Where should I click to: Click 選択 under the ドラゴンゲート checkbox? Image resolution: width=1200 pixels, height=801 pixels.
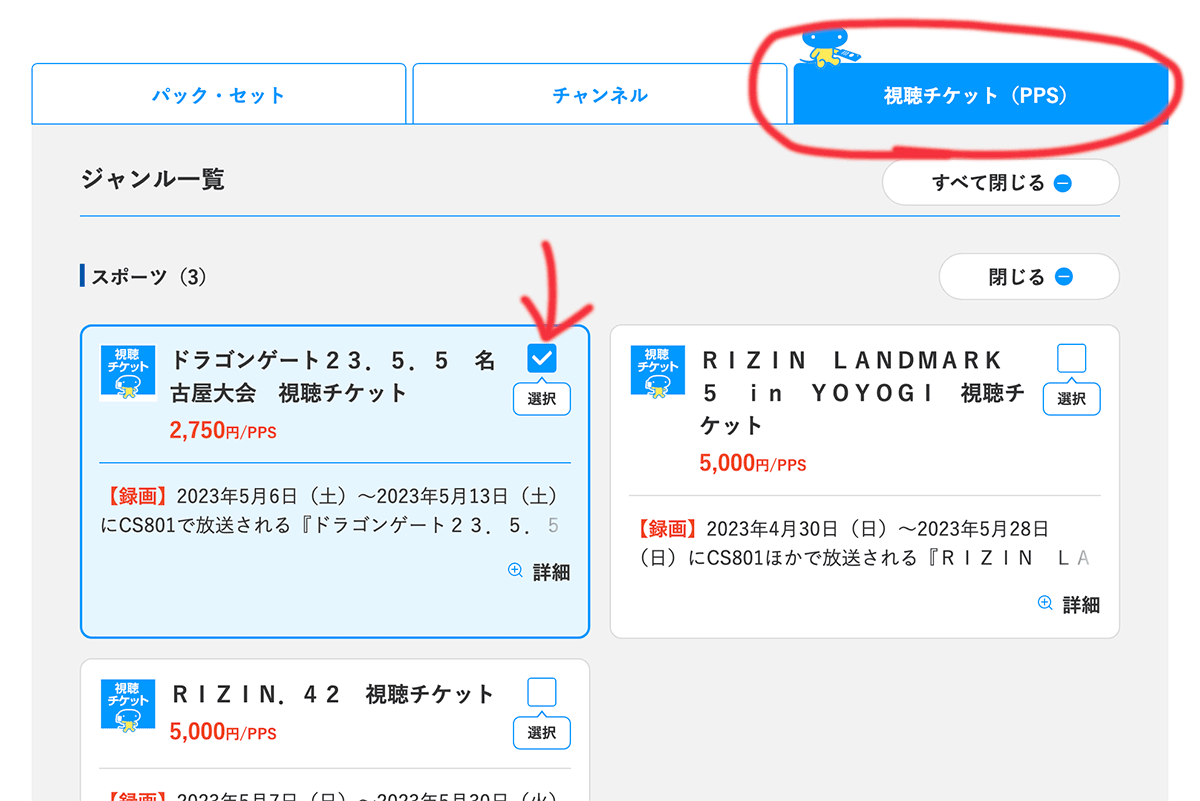[x=541, y=399]
